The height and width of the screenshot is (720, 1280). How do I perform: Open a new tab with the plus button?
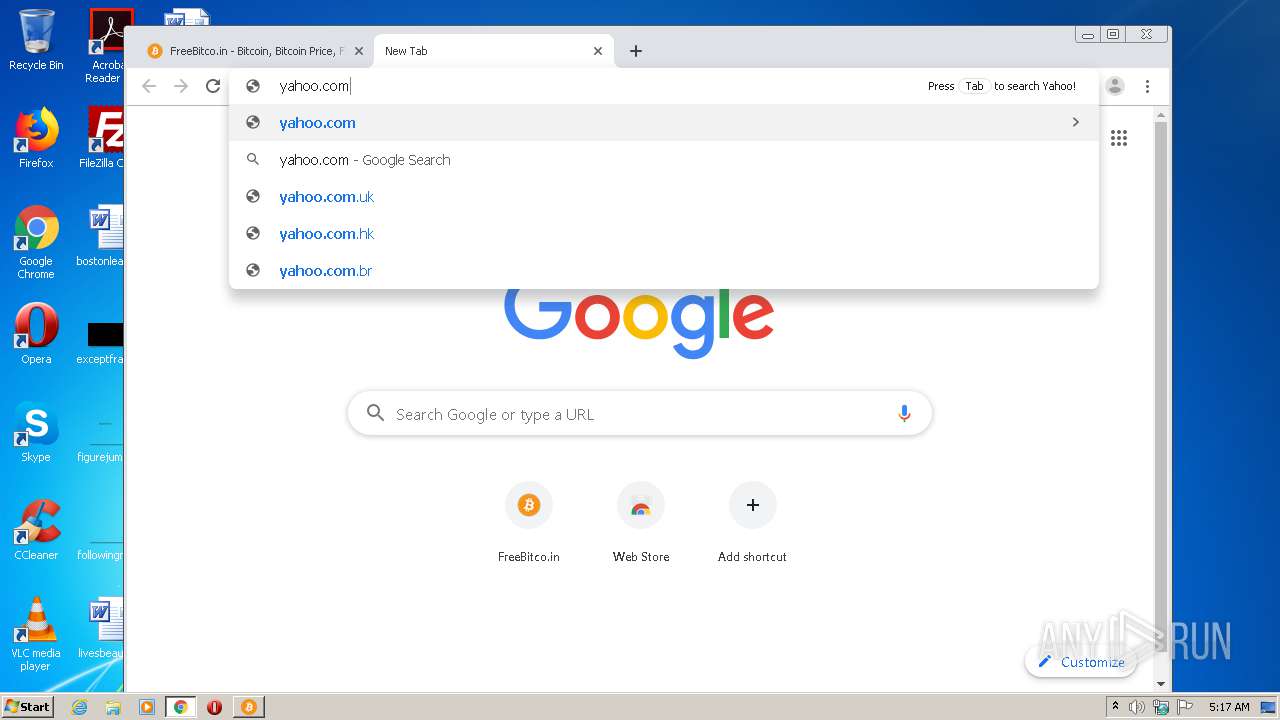click(x=636, y=51)
